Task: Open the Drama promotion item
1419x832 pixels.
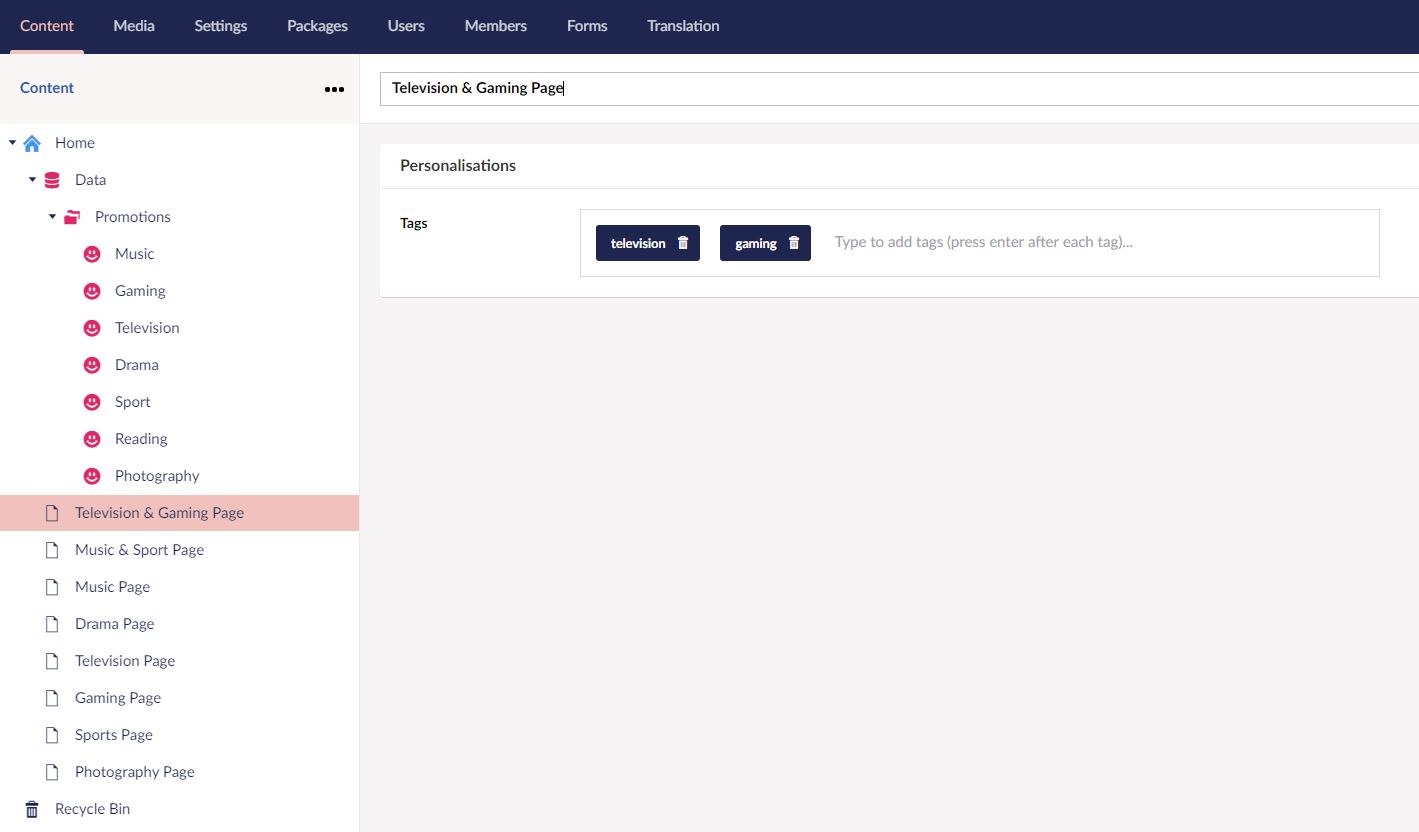Action: 137,365
